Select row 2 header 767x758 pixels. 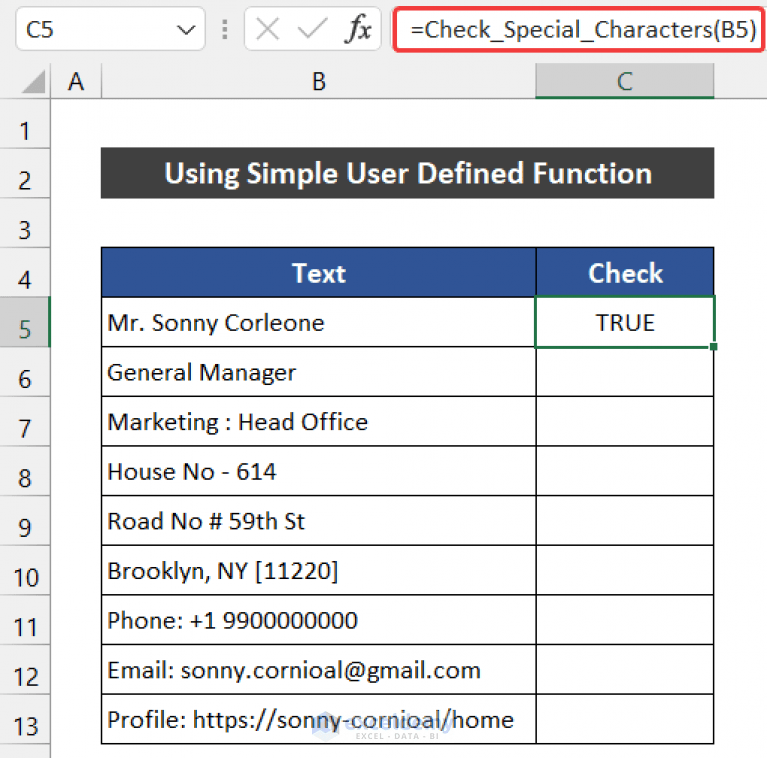25,174
